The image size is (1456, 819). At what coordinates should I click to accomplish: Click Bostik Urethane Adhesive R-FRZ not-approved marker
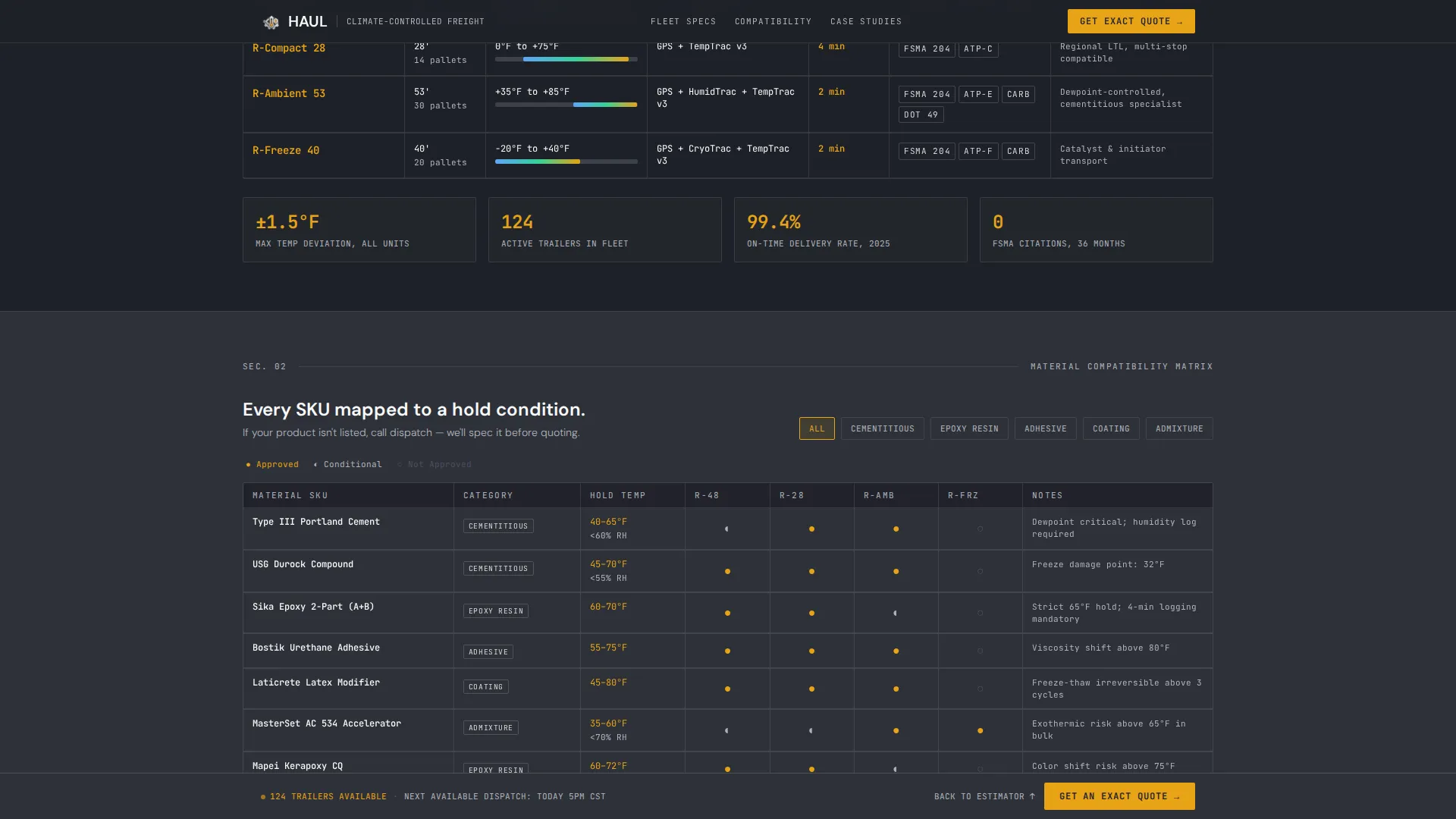tap(980, 651)
